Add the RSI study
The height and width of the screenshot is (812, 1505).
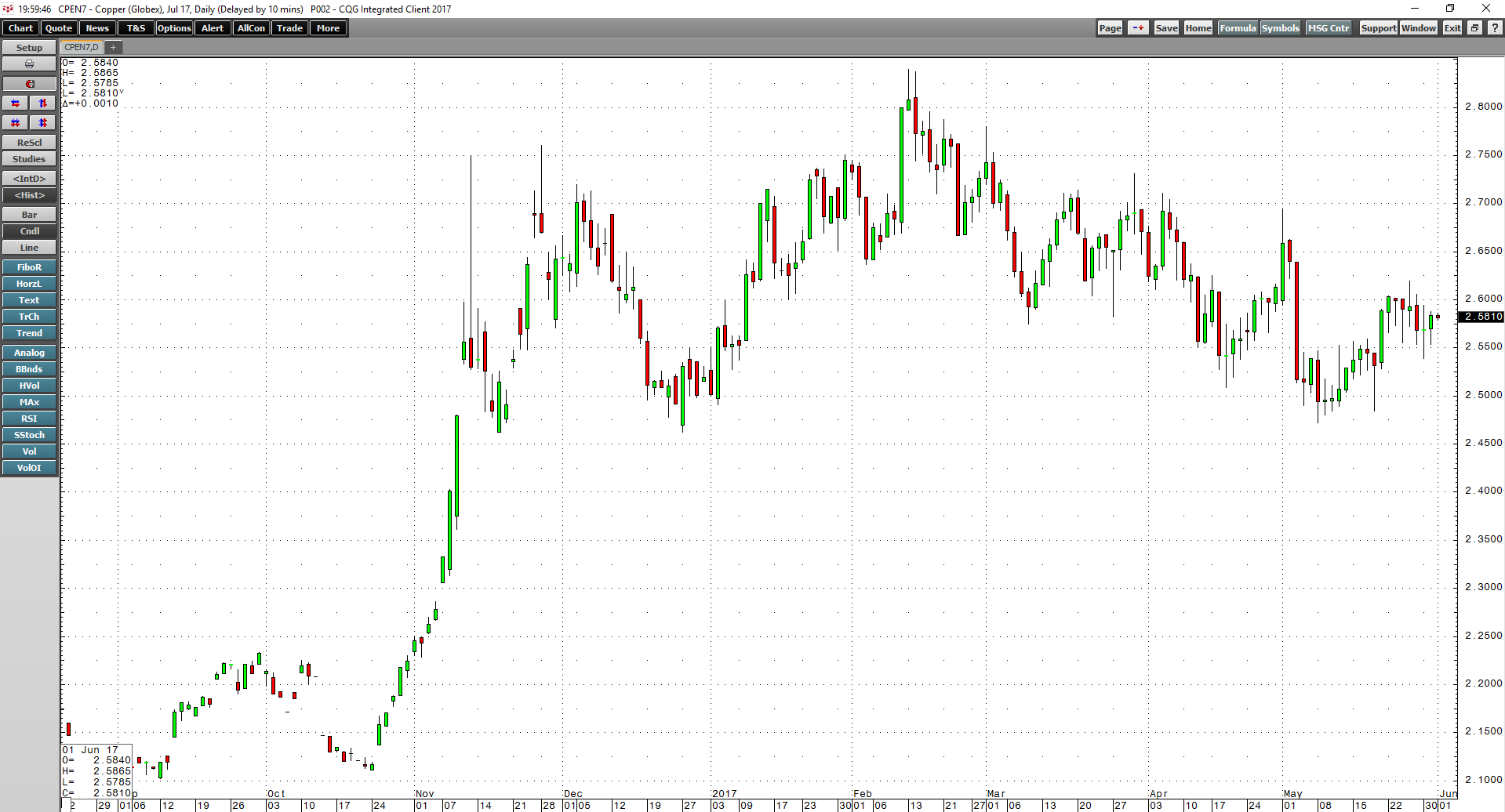(x=29, y=419)
